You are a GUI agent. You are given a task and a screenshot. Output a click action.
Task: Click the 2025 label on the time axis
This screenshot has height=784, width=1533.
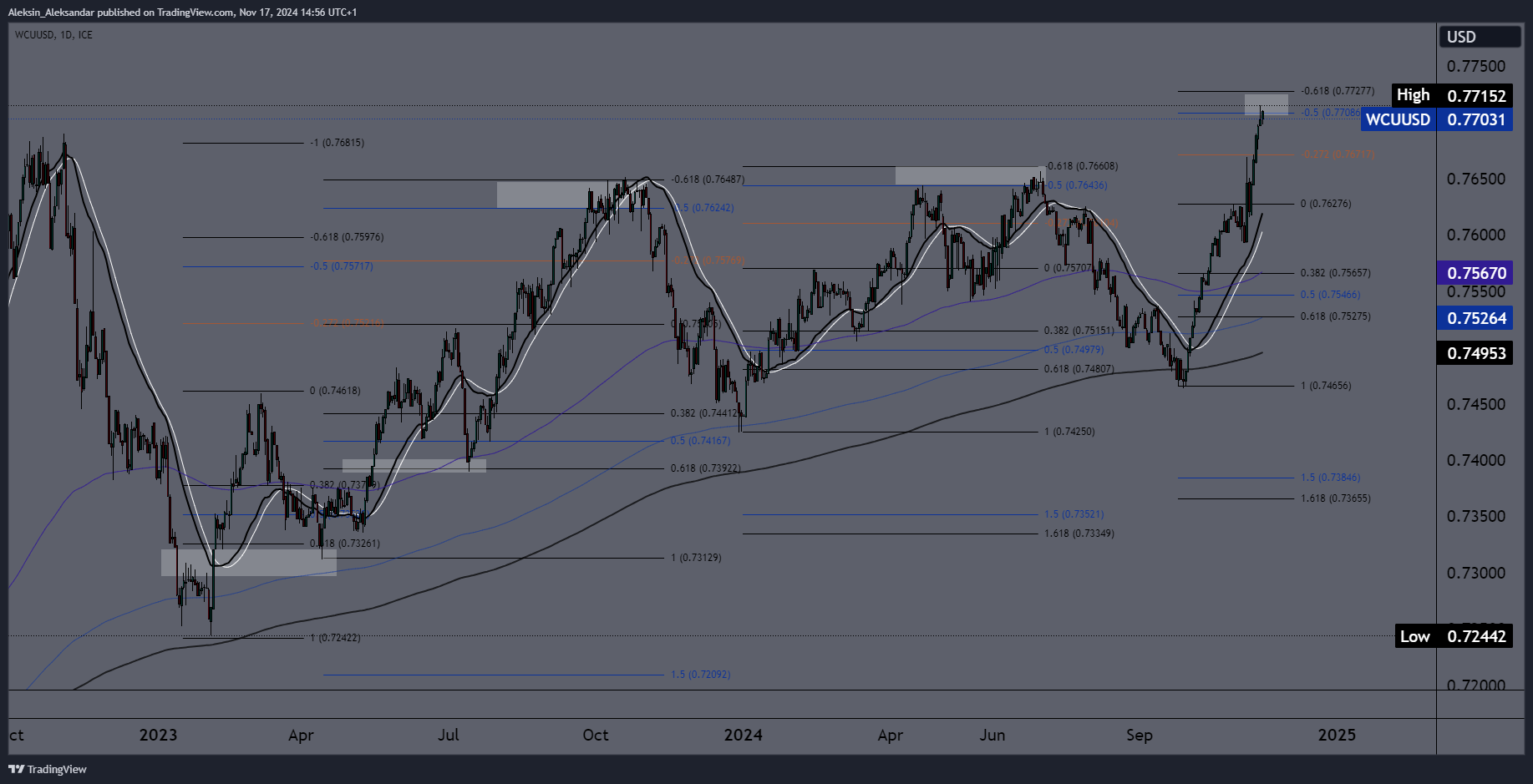1337,735
